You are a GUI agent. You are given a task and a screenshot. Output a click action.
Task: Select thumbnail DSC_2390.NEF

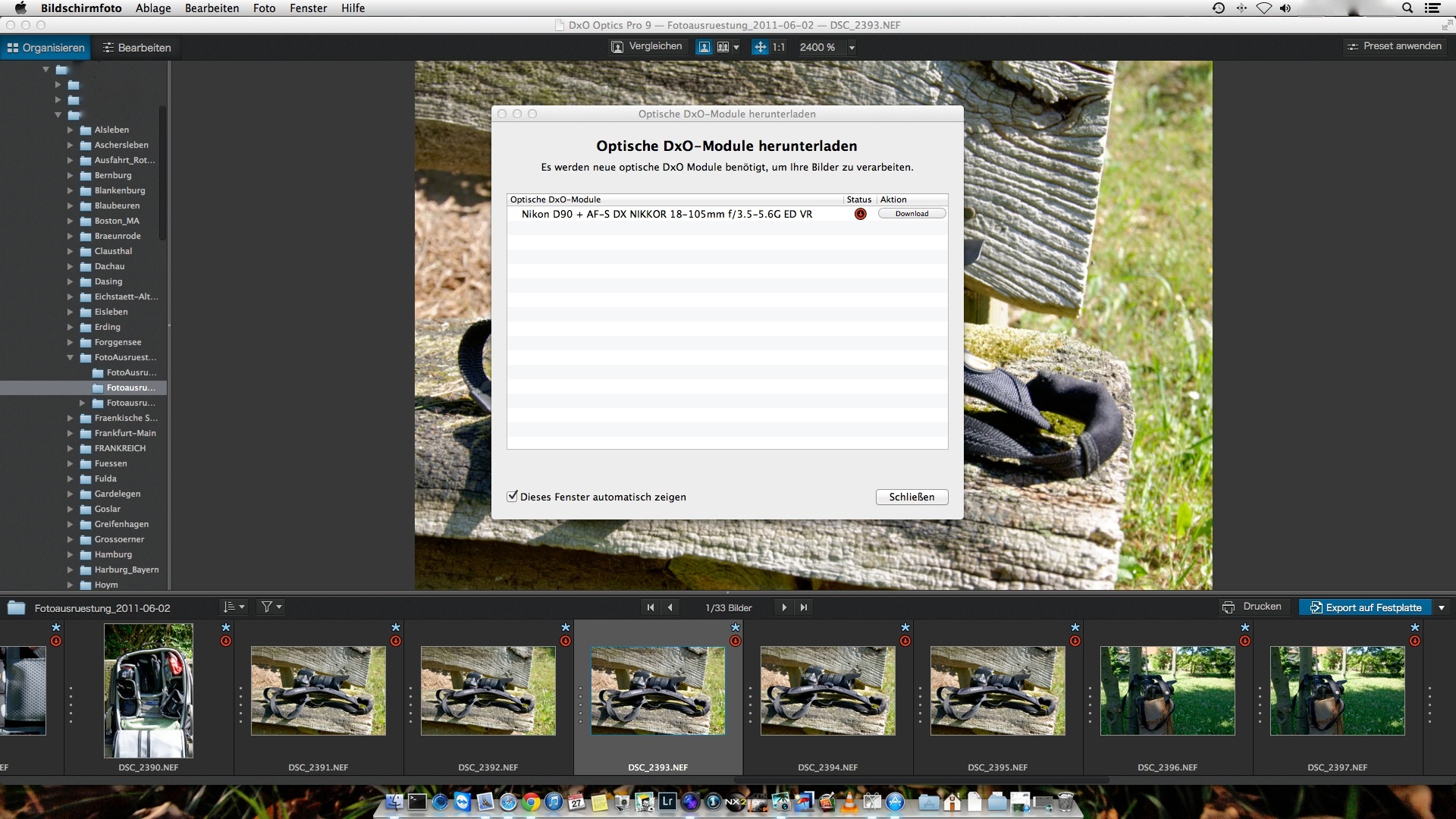149,690
